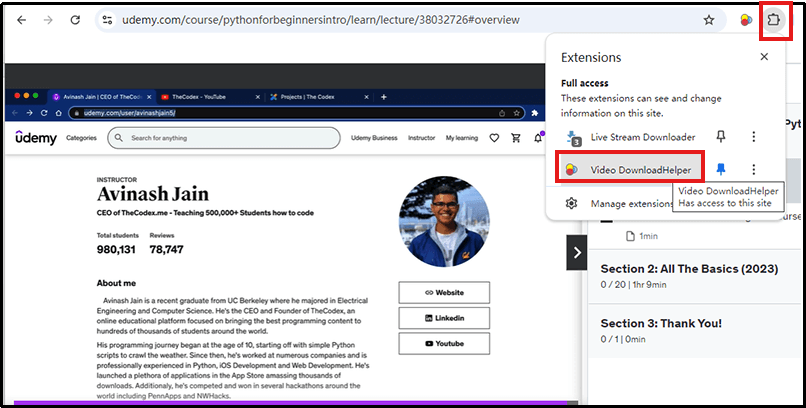Go back to previous page
Image resolution: width=806 pixels, height=408 pixels.
(x=16, y=20)
